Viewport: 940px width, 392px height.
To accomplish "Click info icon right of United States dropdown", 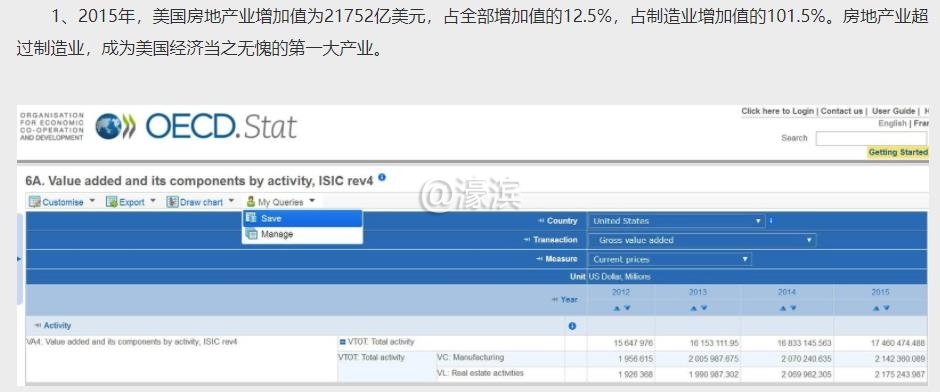I will [770, 221].
